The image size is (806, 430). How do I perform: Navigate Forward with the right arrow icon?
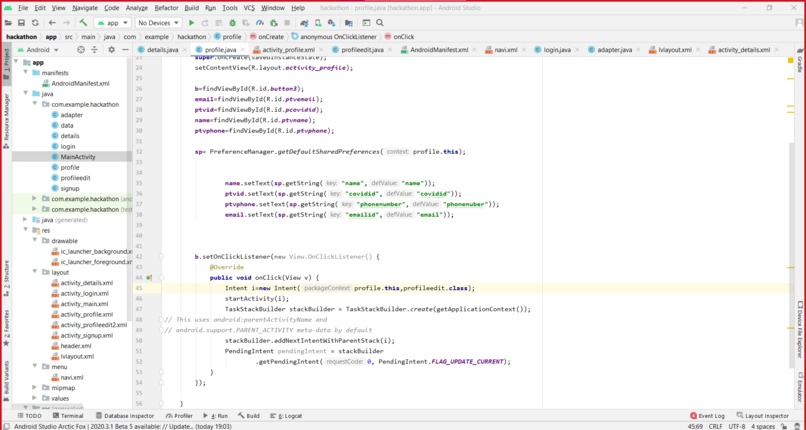(x=66, y=23)
